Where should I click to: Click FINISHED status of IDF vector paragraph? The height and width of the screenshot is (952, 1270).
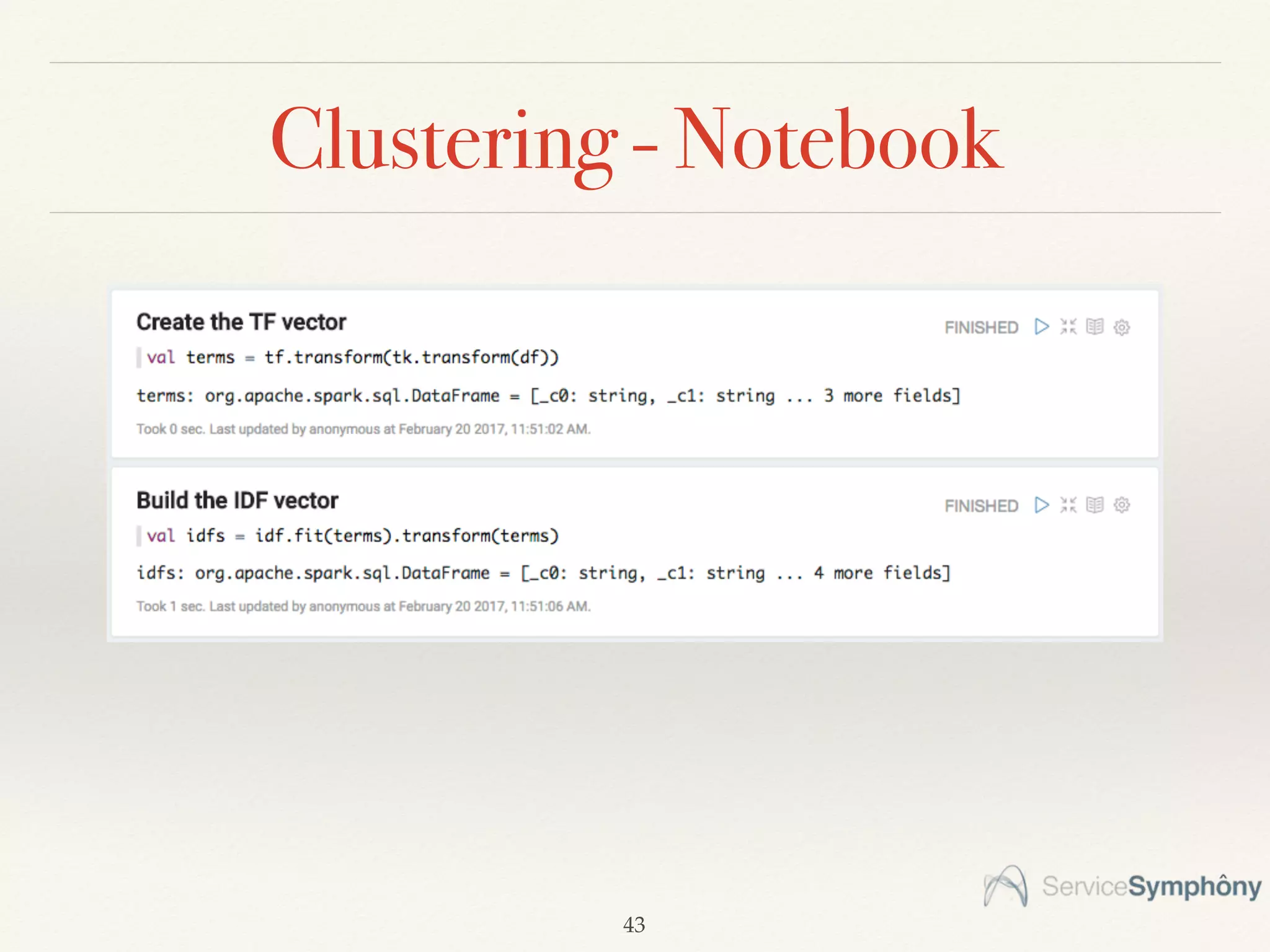tap(981, 506)
